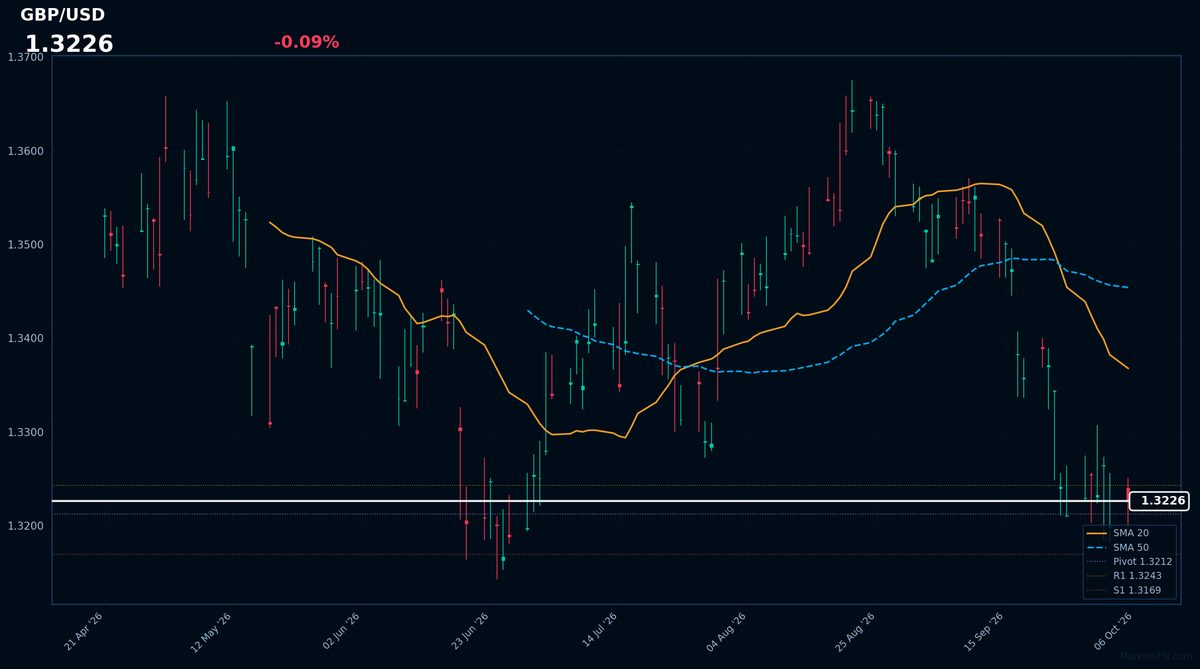This screenshot has width=1200, height=669.
Task: Click the 25 Aug '26 date label
Action: pos(855,632)
